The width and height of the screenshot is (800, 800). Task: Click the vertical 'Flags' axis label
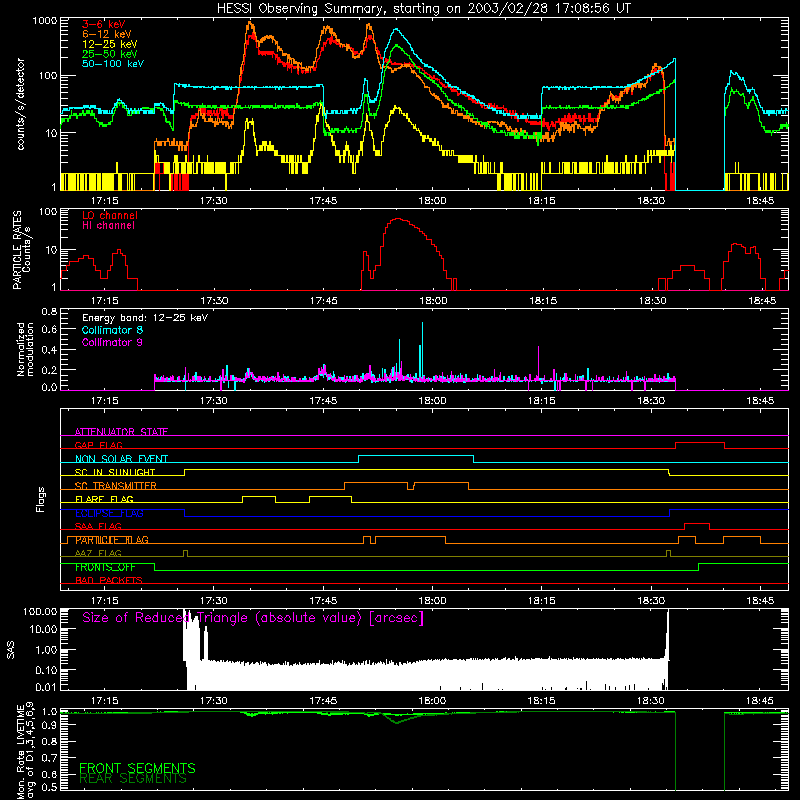coord(41,499)
